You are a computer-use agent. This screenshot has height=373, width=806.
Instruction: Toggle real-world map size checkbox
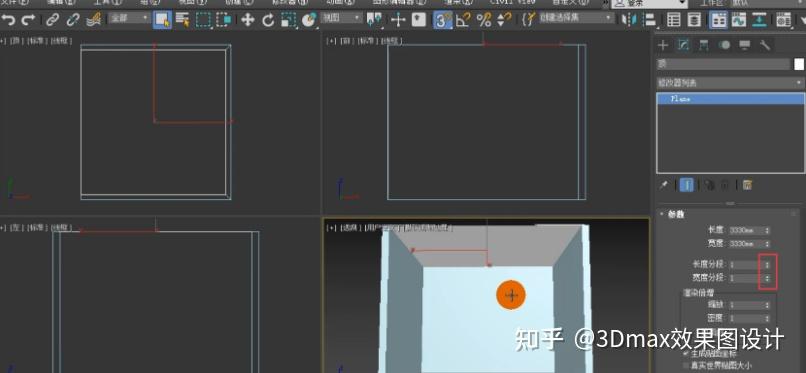pyautogui.click(x=687, y=366)
